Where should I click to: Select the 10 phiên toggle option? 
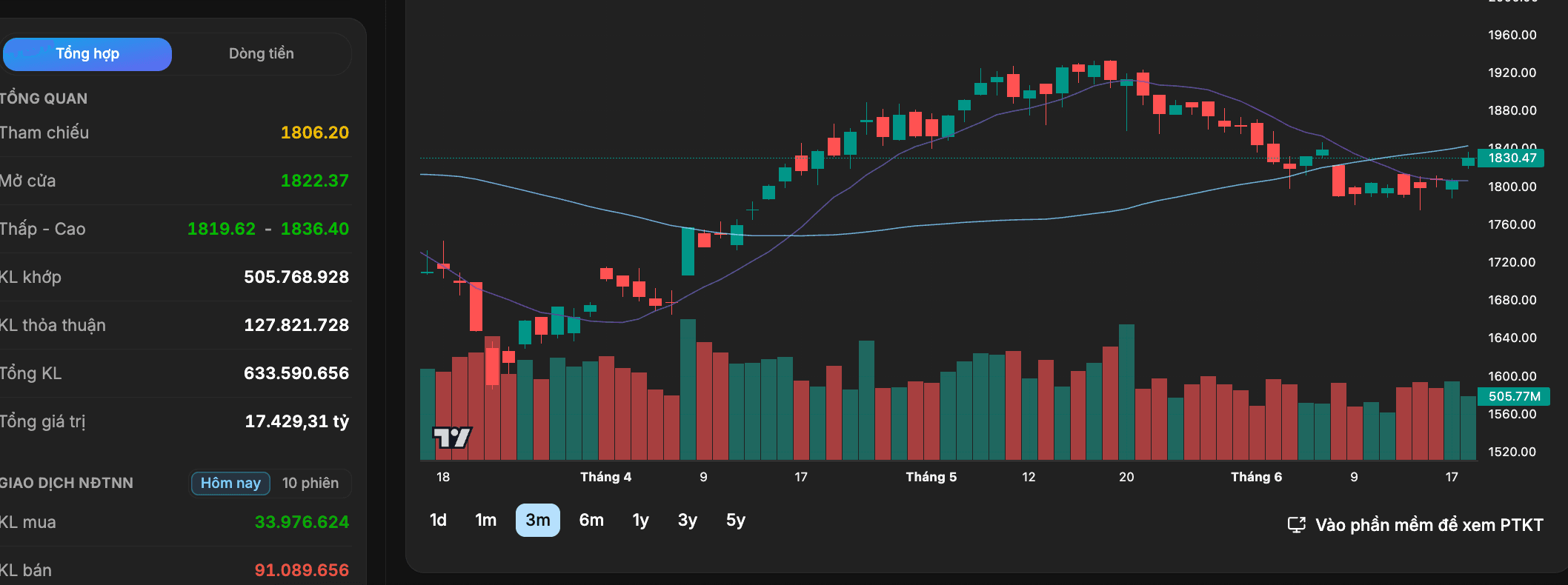tap(310, 484)
